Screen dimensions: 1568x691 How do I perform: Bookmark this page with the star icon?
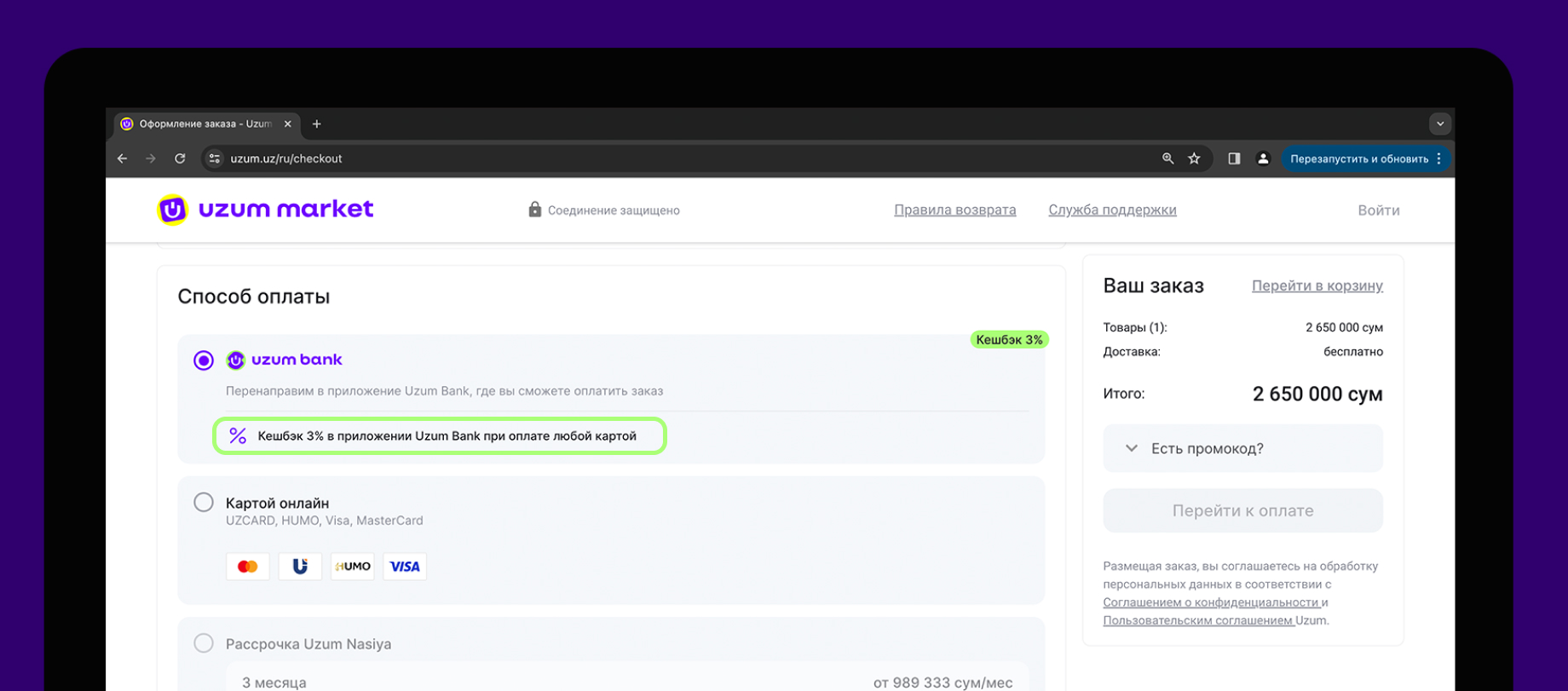pyautogui.click(x=1194, y=158)
